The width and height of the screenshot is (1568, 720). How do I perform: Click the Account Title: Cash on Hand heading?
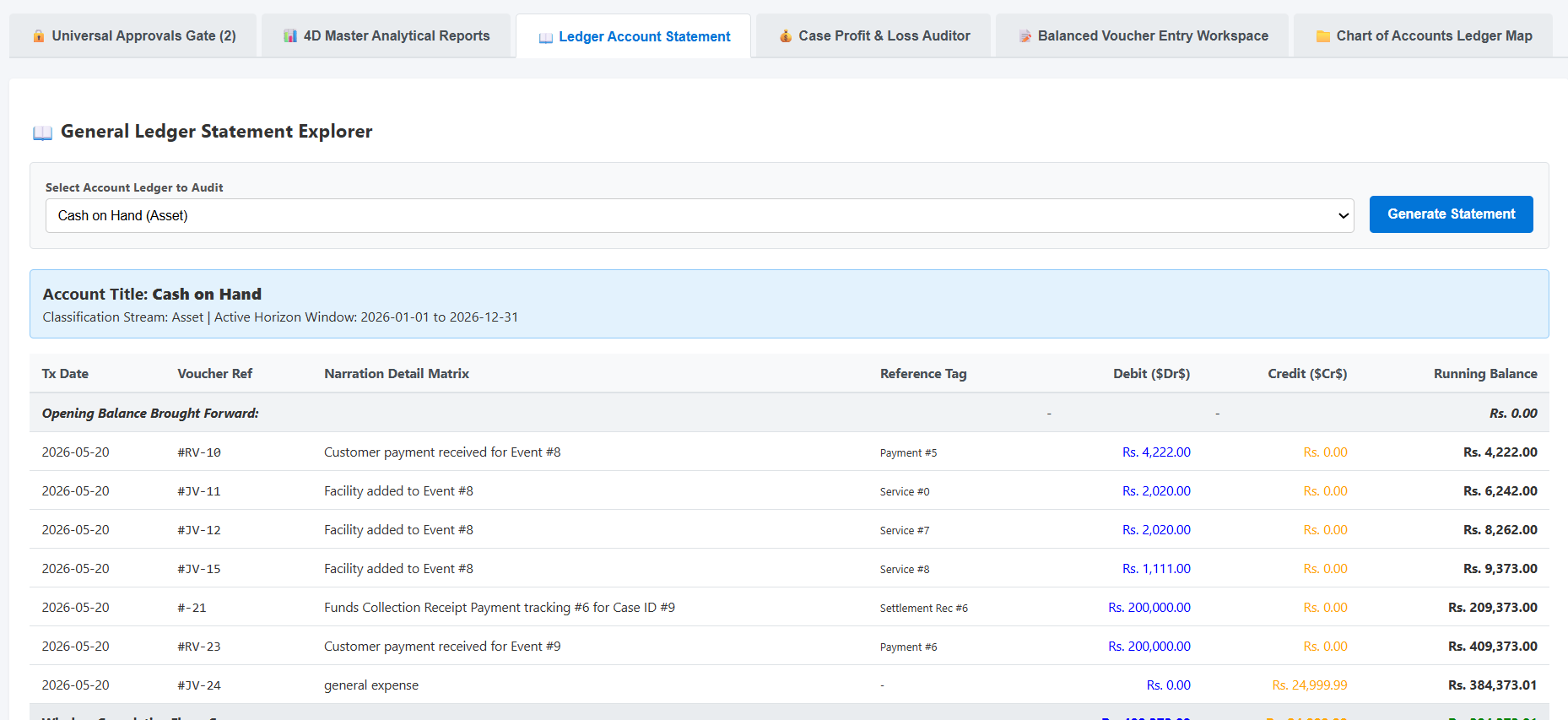click(x=152, y=295)
